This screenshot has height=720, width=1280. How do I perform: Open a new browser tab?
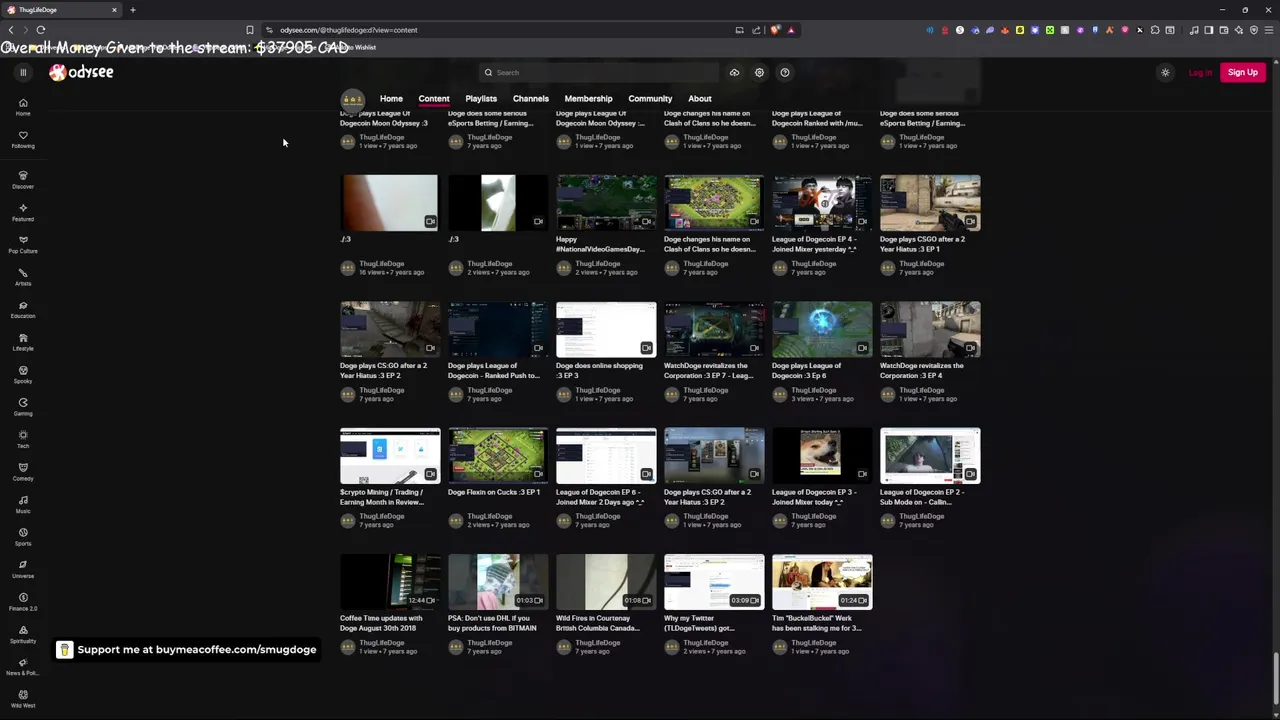pos(132,10)
